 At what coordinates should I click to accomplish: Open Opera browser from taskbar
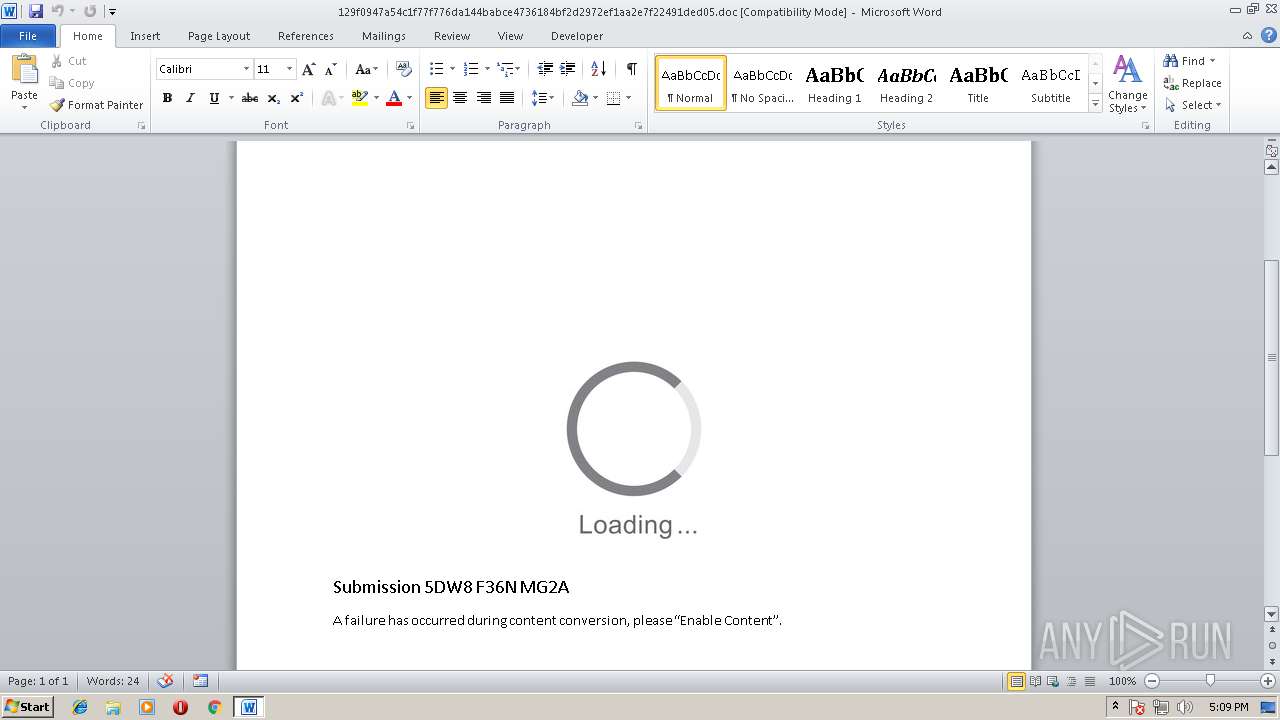click(180, 707)
